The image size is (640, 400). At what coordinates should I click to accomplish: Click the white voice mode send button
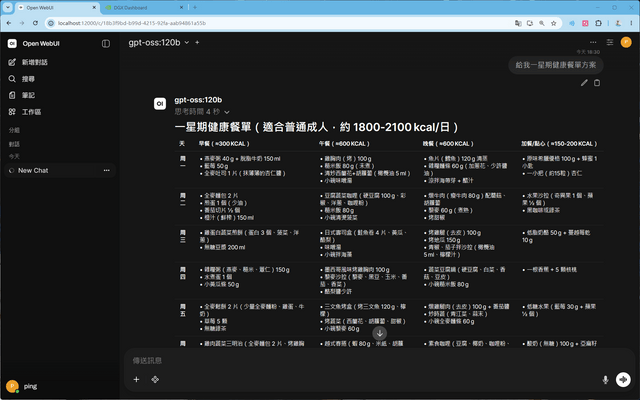tap(623, 379)
